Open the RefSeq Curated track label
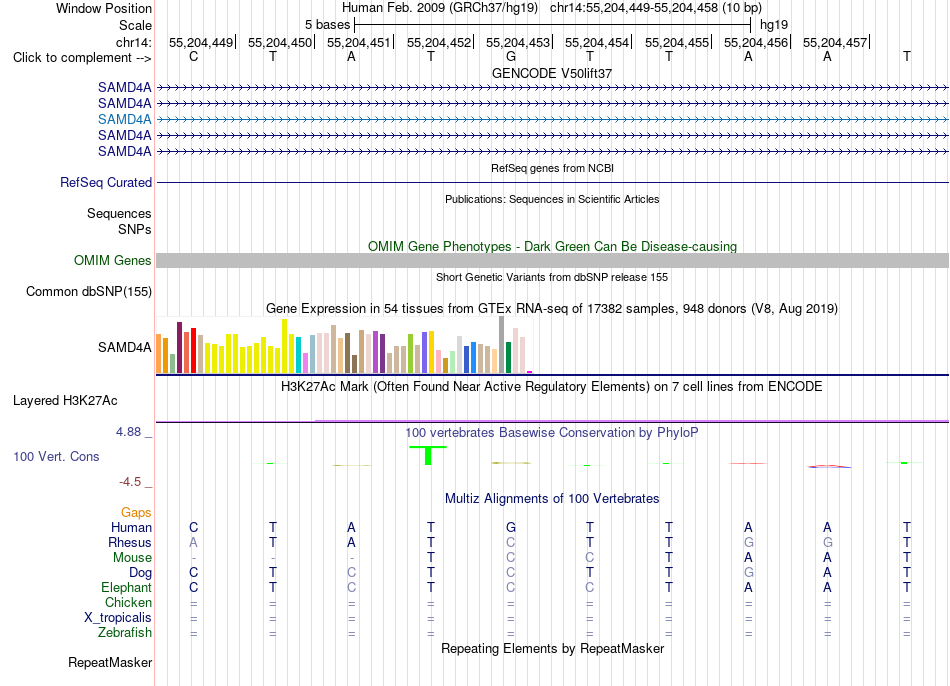Screen dimensions: 950x686 pyautogui.click(x=105, y=182)
